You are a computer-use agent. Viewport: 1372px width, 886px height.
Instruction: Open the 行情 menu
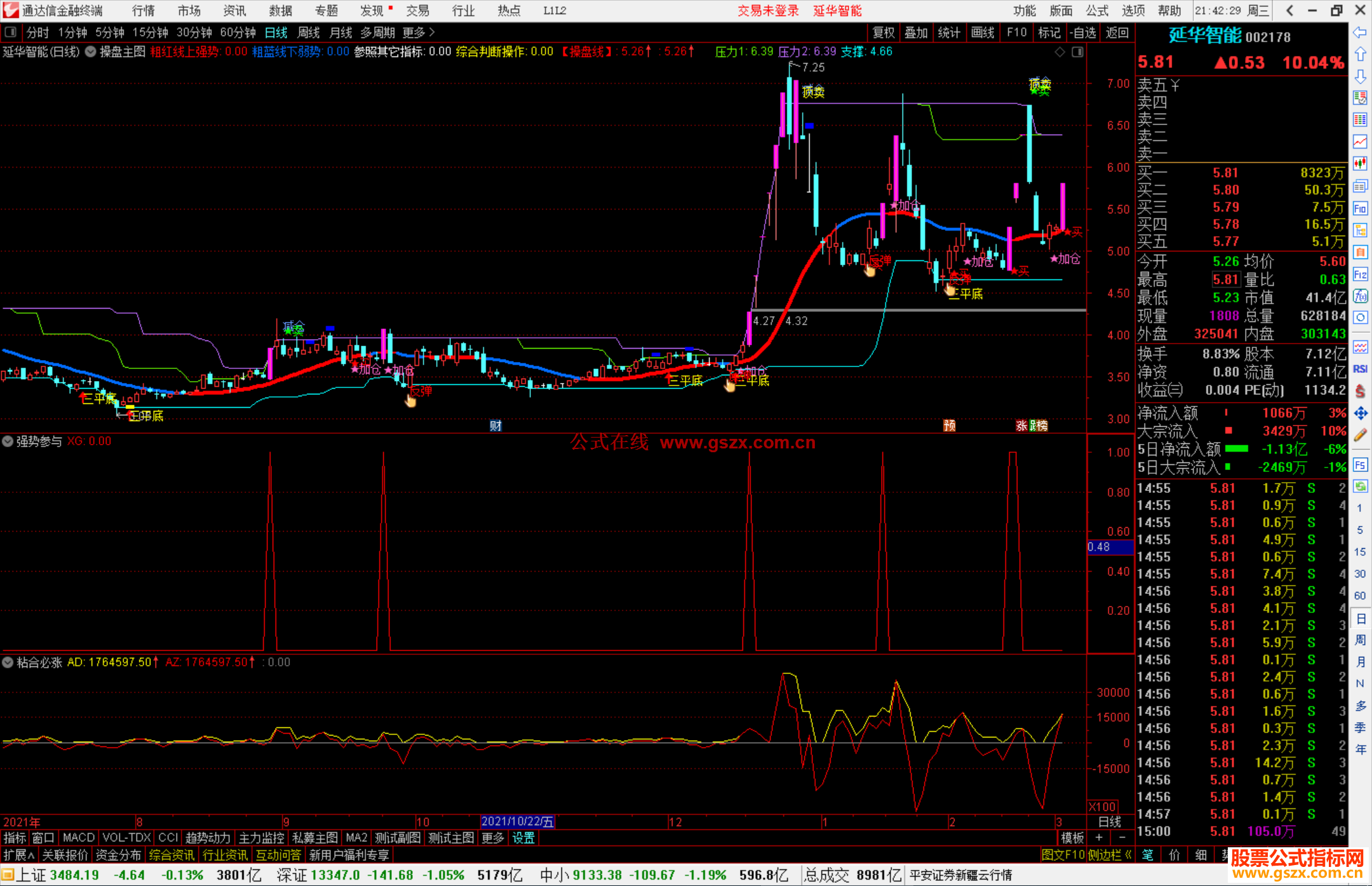pyautogui.click(x=144, y=11)
